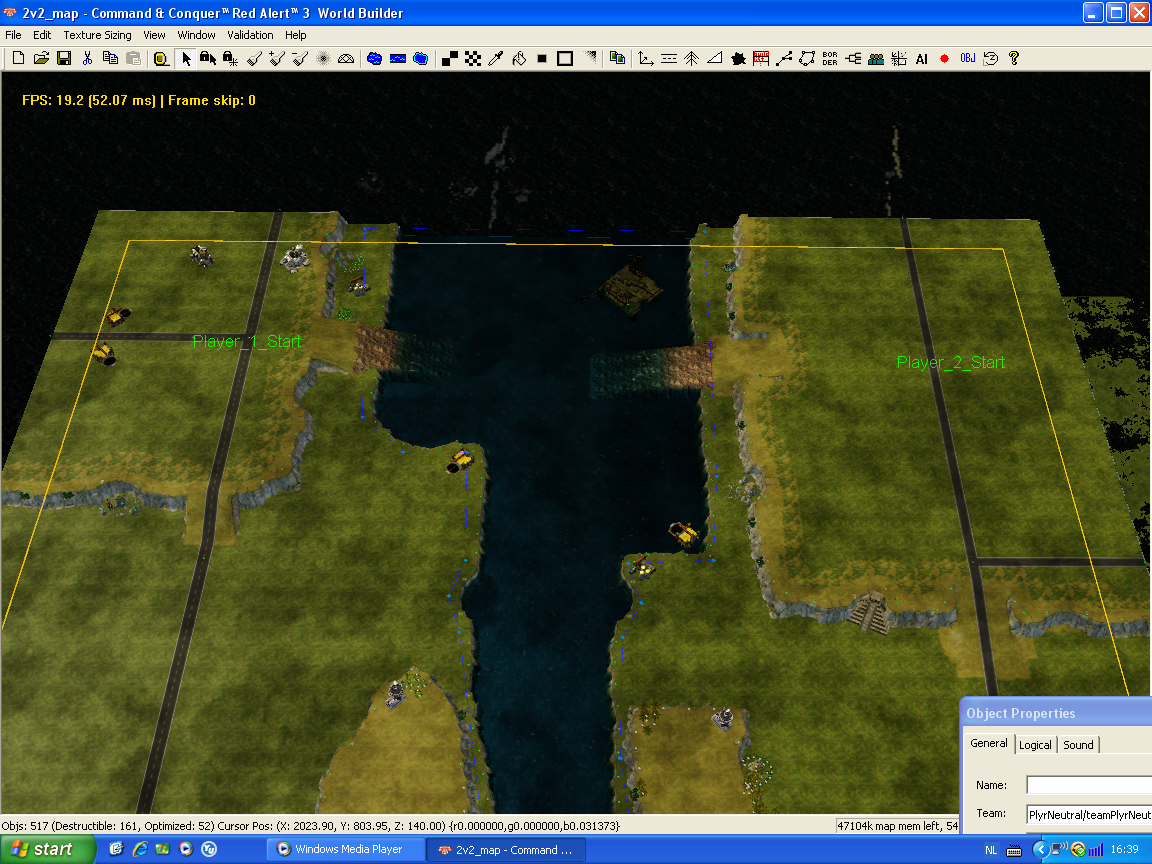Viewport: 1152px width, 864px height.
Task: Switch to Sound tab in Object Properties
Action: (x=1078, y=745)
